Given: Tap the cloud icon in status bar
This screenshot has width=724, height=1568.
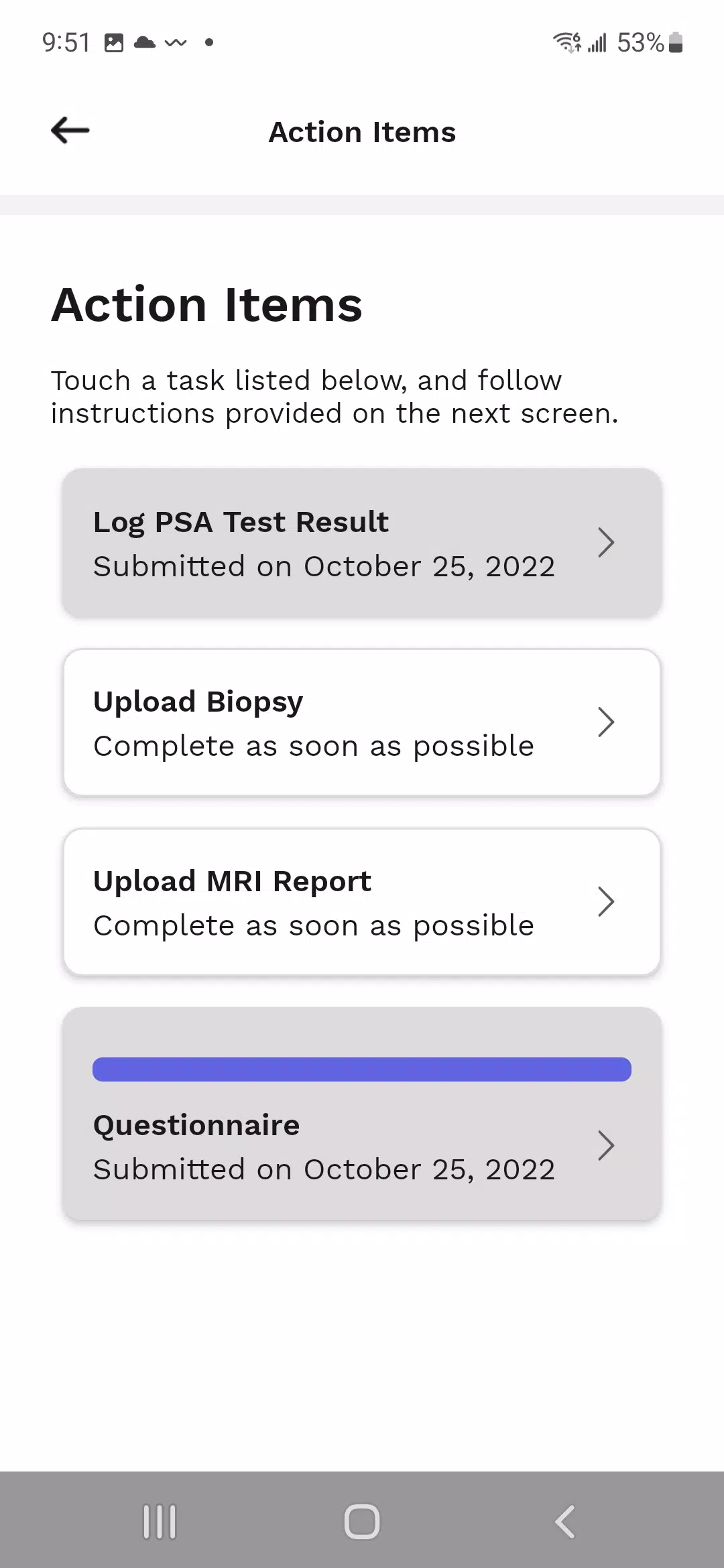Looking at the screenshot, I should [144, 43].
